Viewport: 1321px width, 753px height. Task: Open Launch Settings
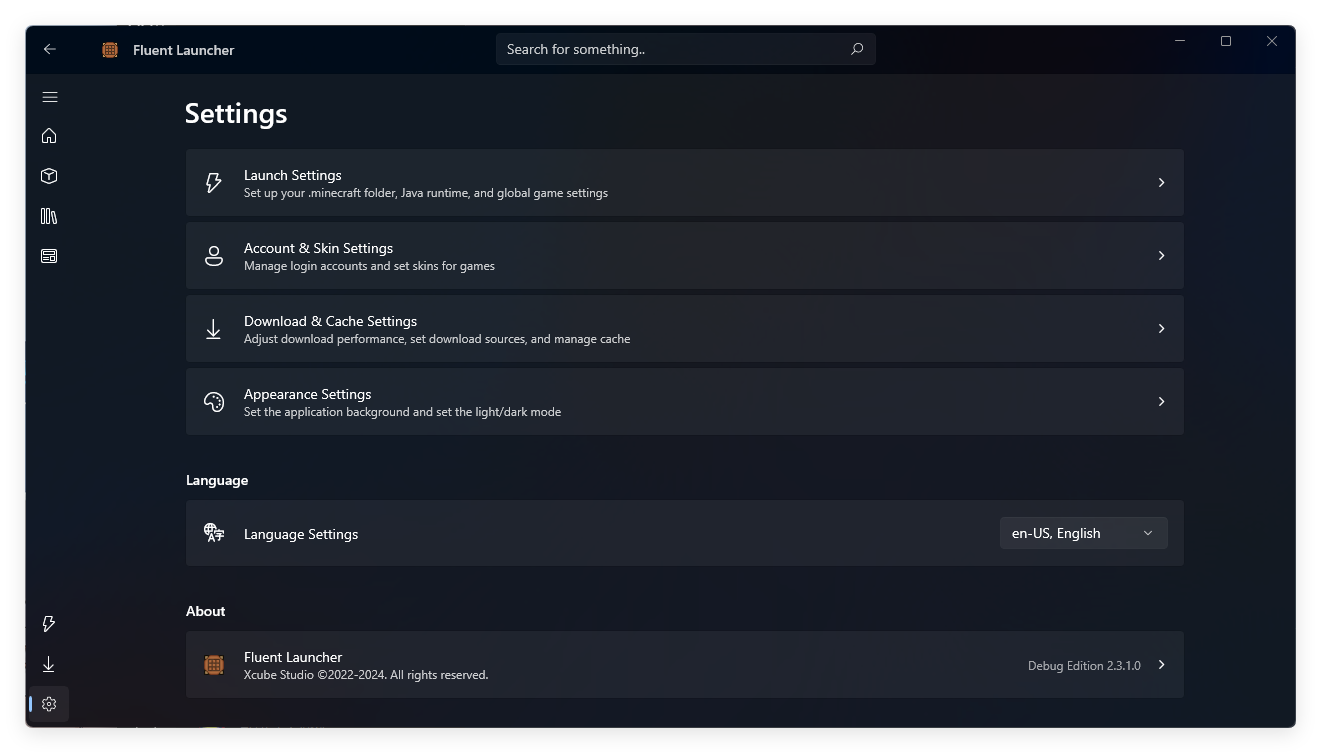pyautogui.click(x=684, y=183)
